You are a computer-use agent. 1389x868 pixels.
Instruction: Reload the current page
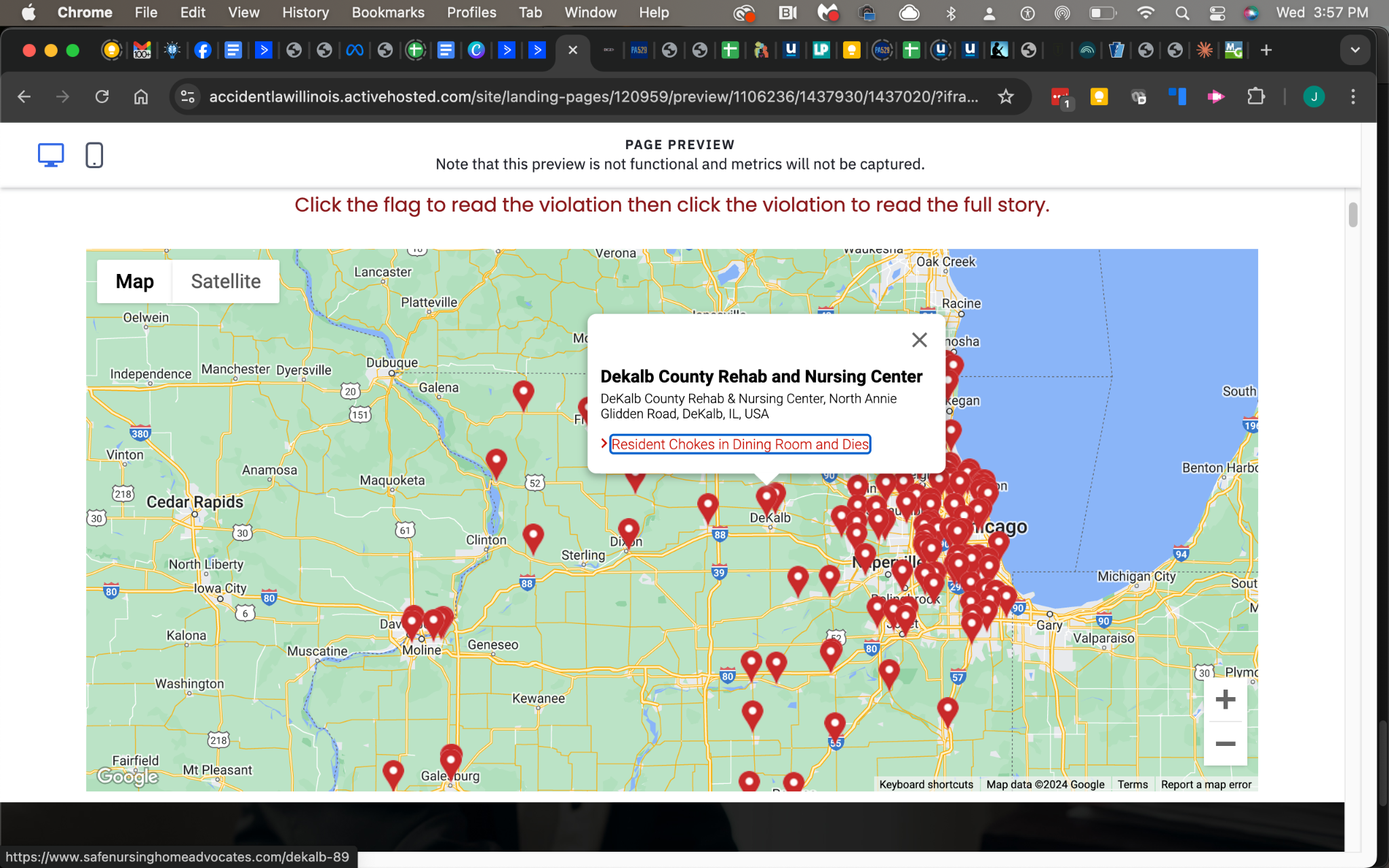pos(102,97)
